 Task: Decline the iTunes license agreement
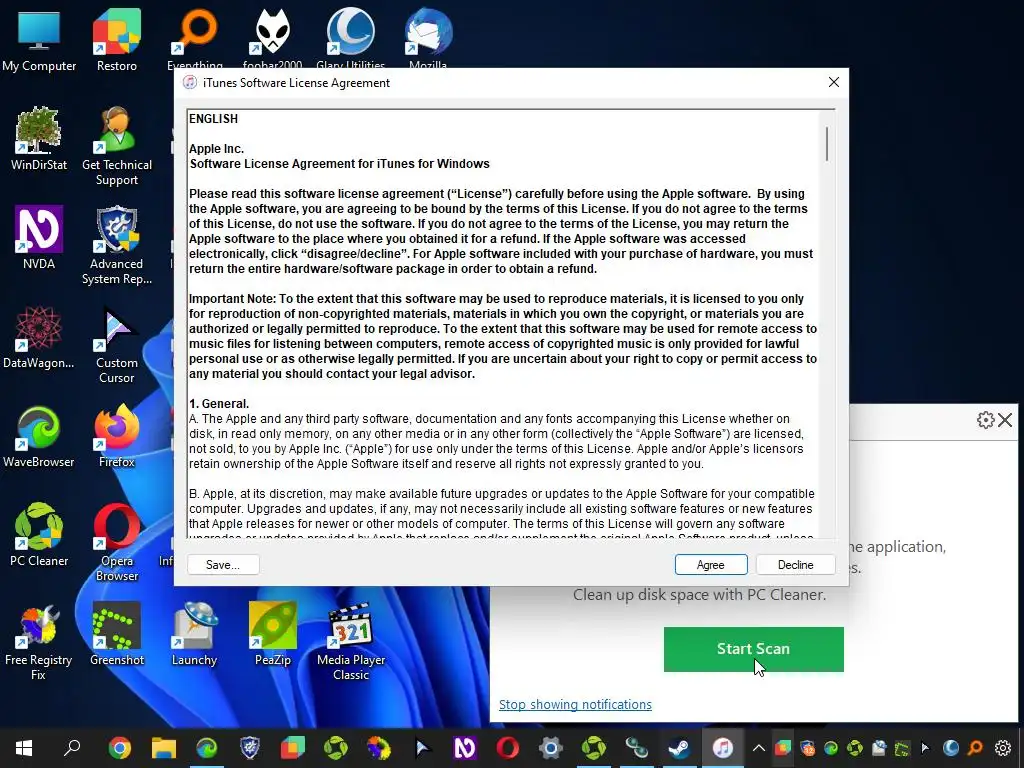pos(795,565)
